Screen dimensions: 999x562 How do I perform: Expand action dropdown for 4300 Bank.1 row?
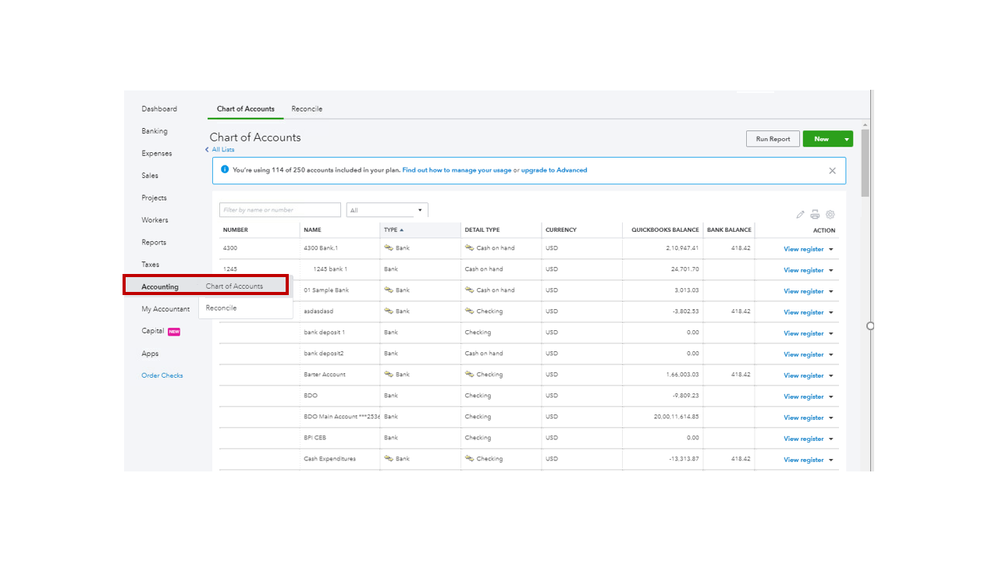click(831, 249)
